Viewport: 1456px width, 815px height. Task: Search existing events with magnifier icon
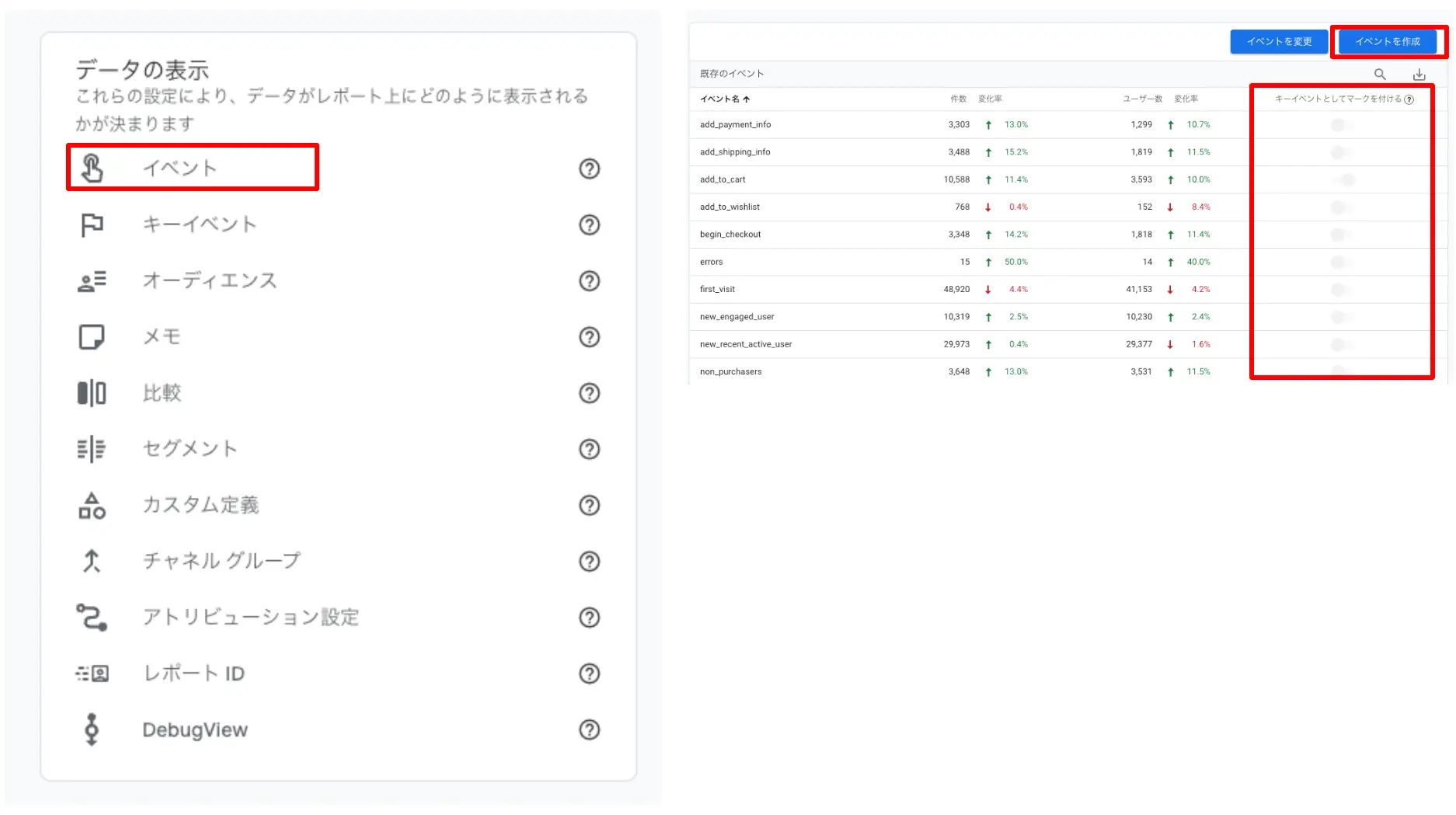1380,74
